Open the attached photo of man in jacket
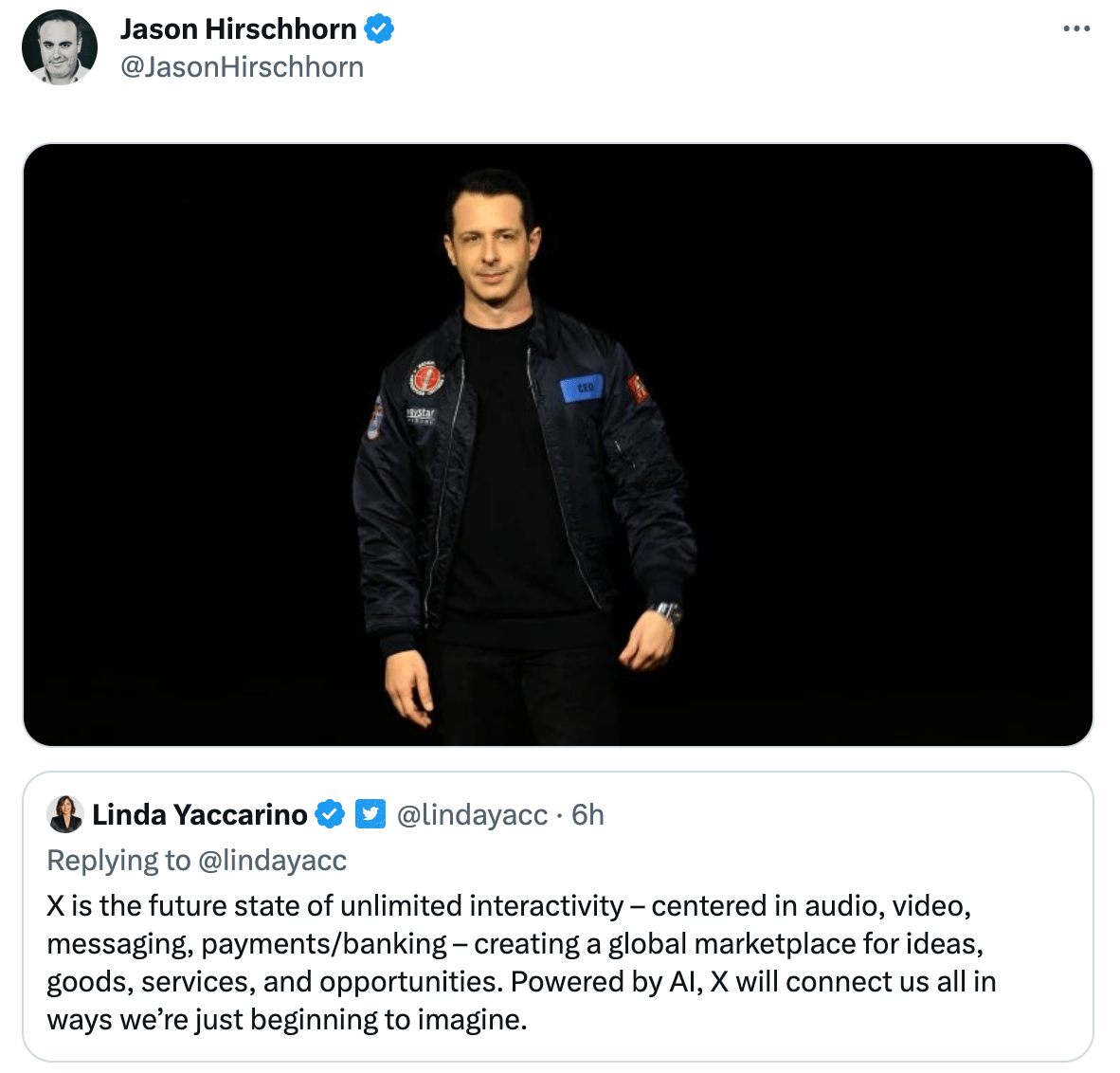Viewport: 1120px width, 1073px height. point(558,446)
